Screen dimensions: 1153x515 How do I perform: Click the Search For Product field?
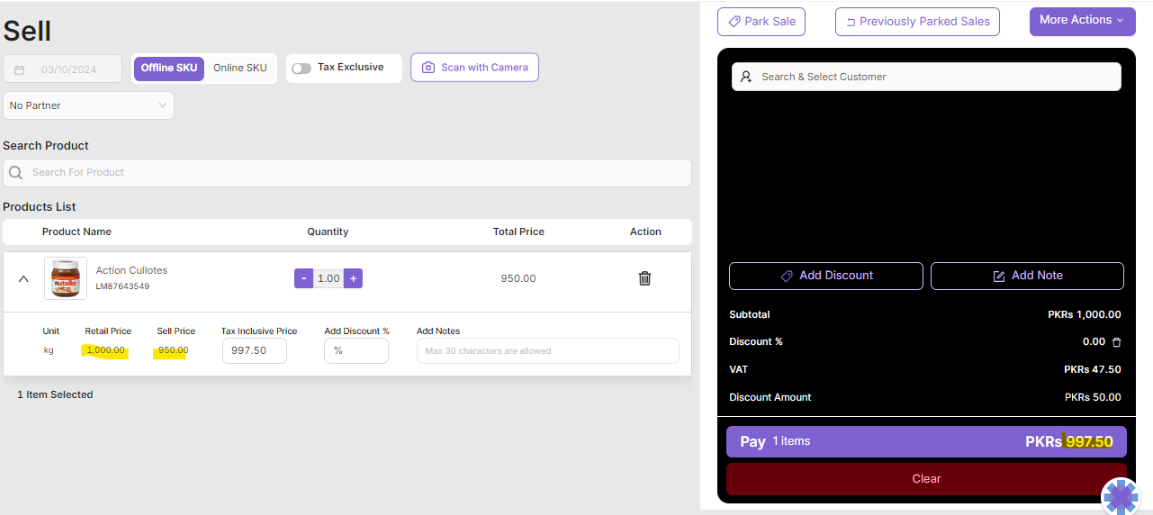[x=347, y=172]
